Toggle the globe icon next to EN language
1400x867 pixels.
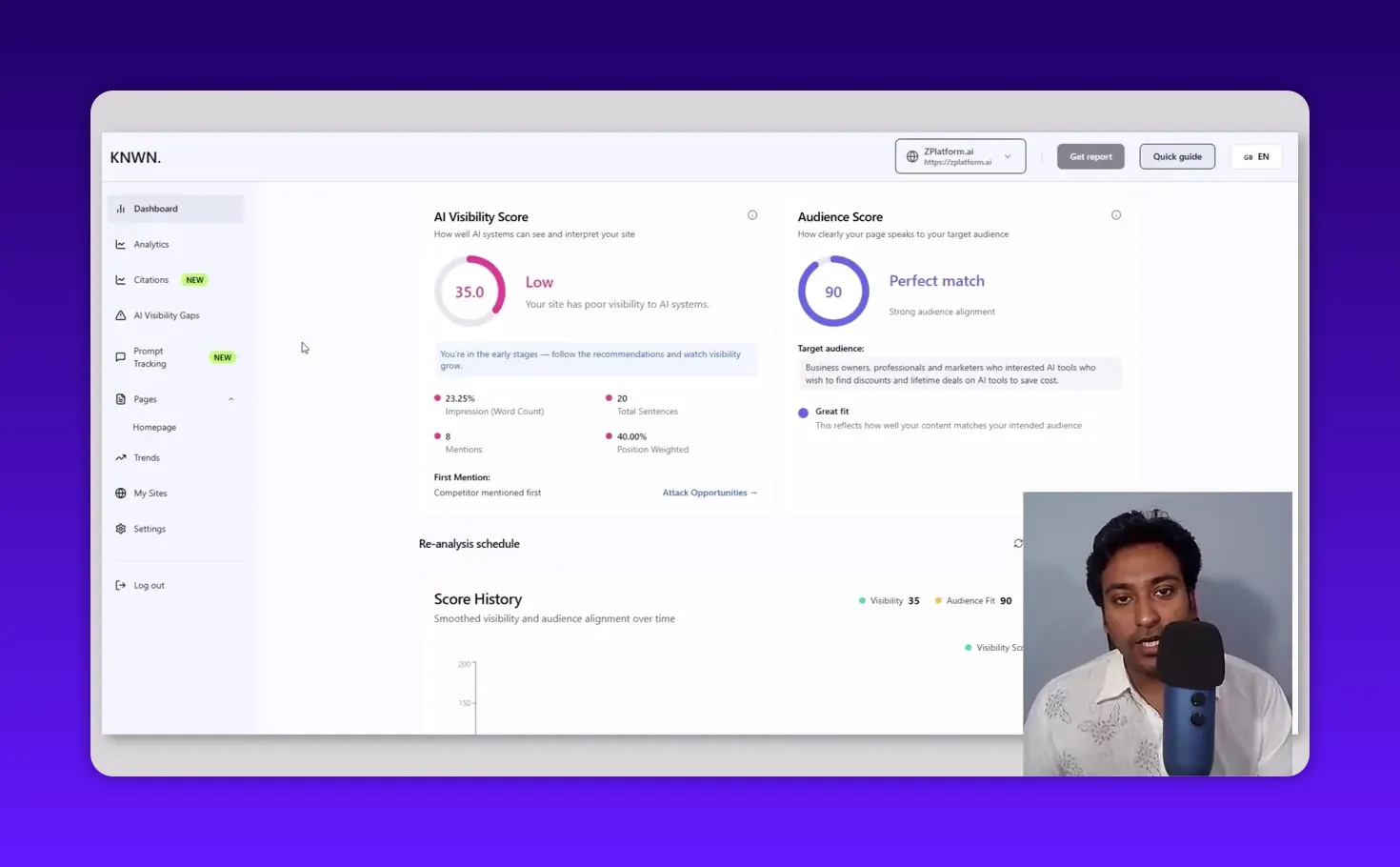coord(1249,156)
